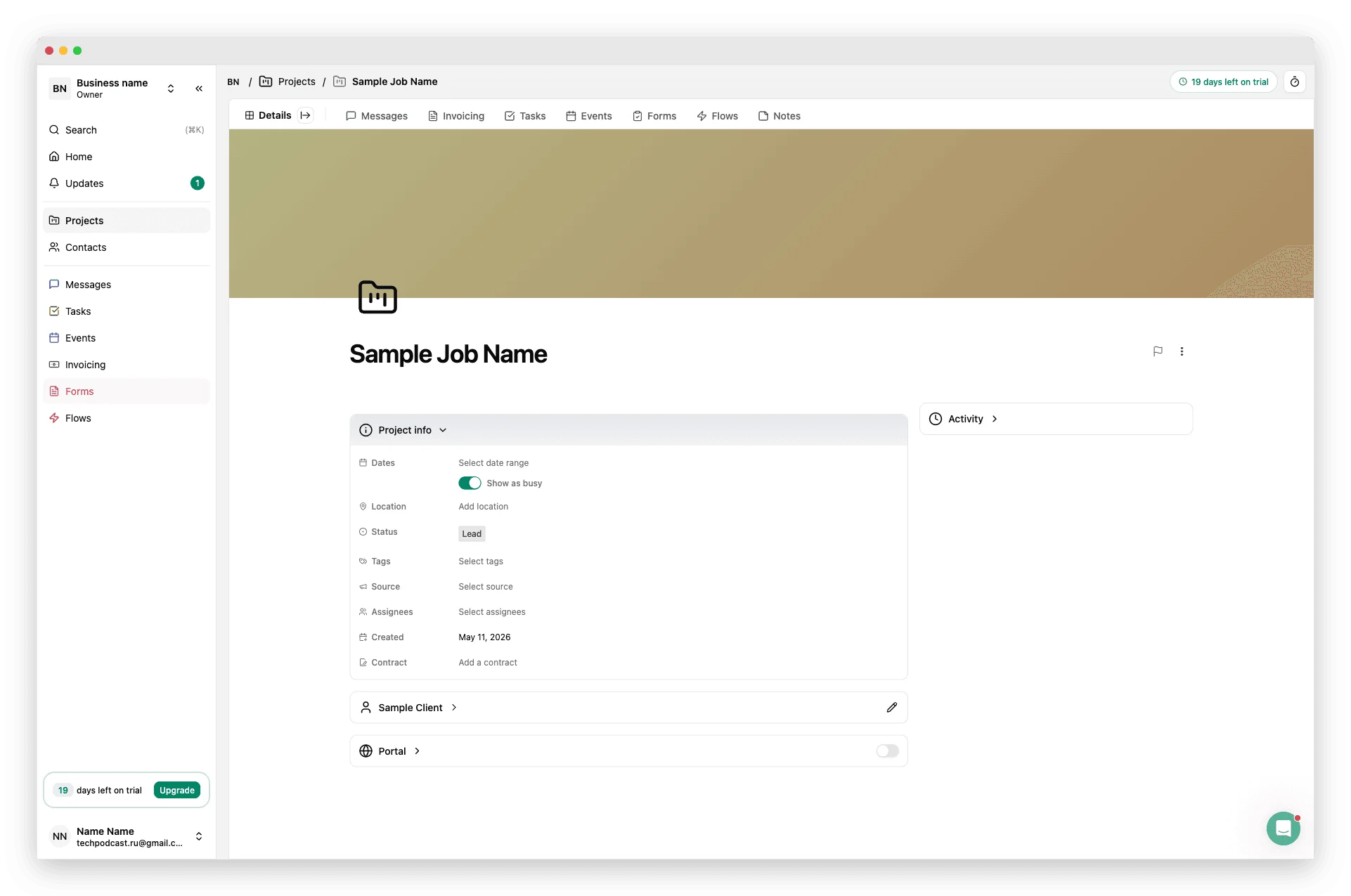Expand the Portal section chevron

coord(417,751)
